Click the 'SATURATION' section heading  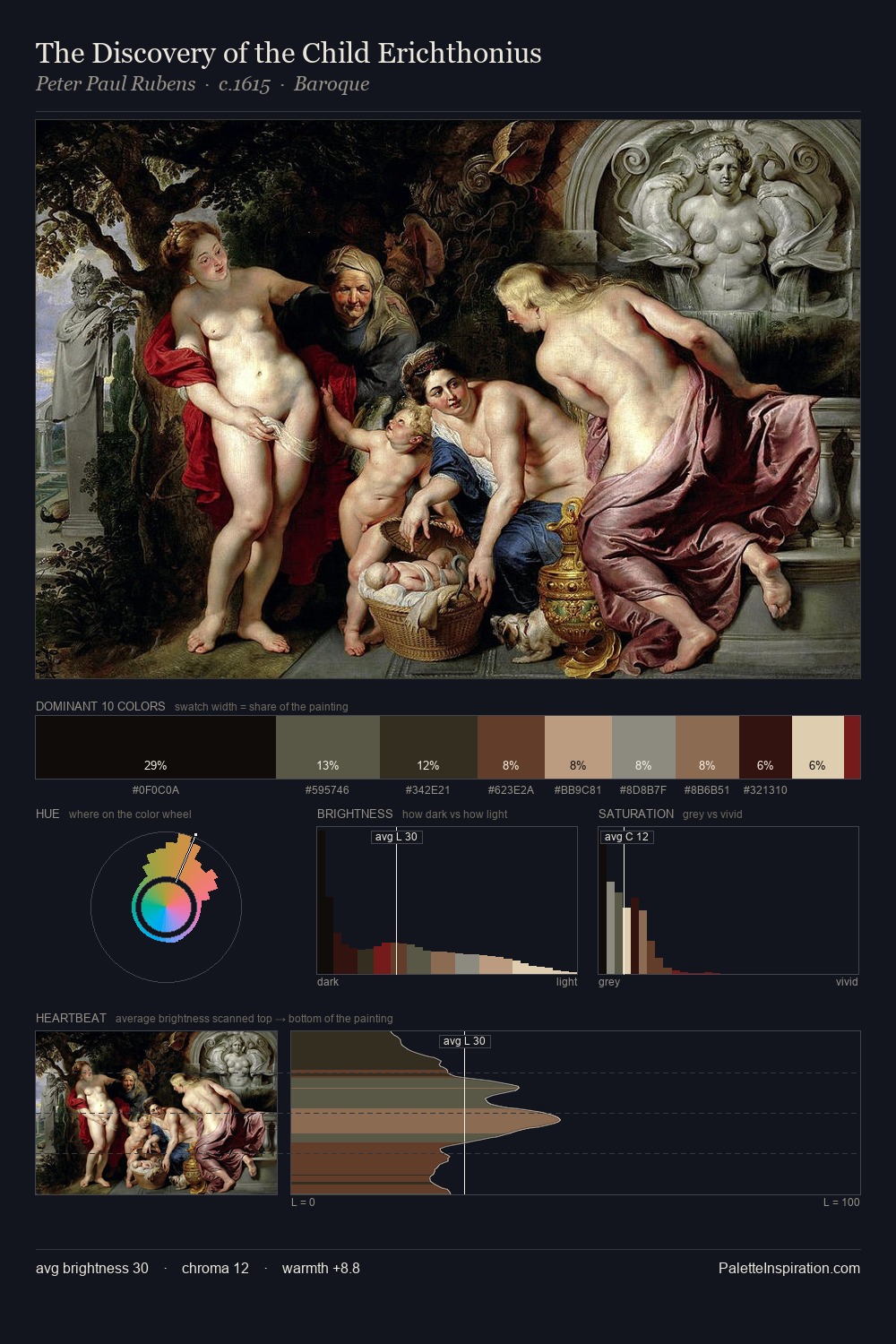(636, 814)
